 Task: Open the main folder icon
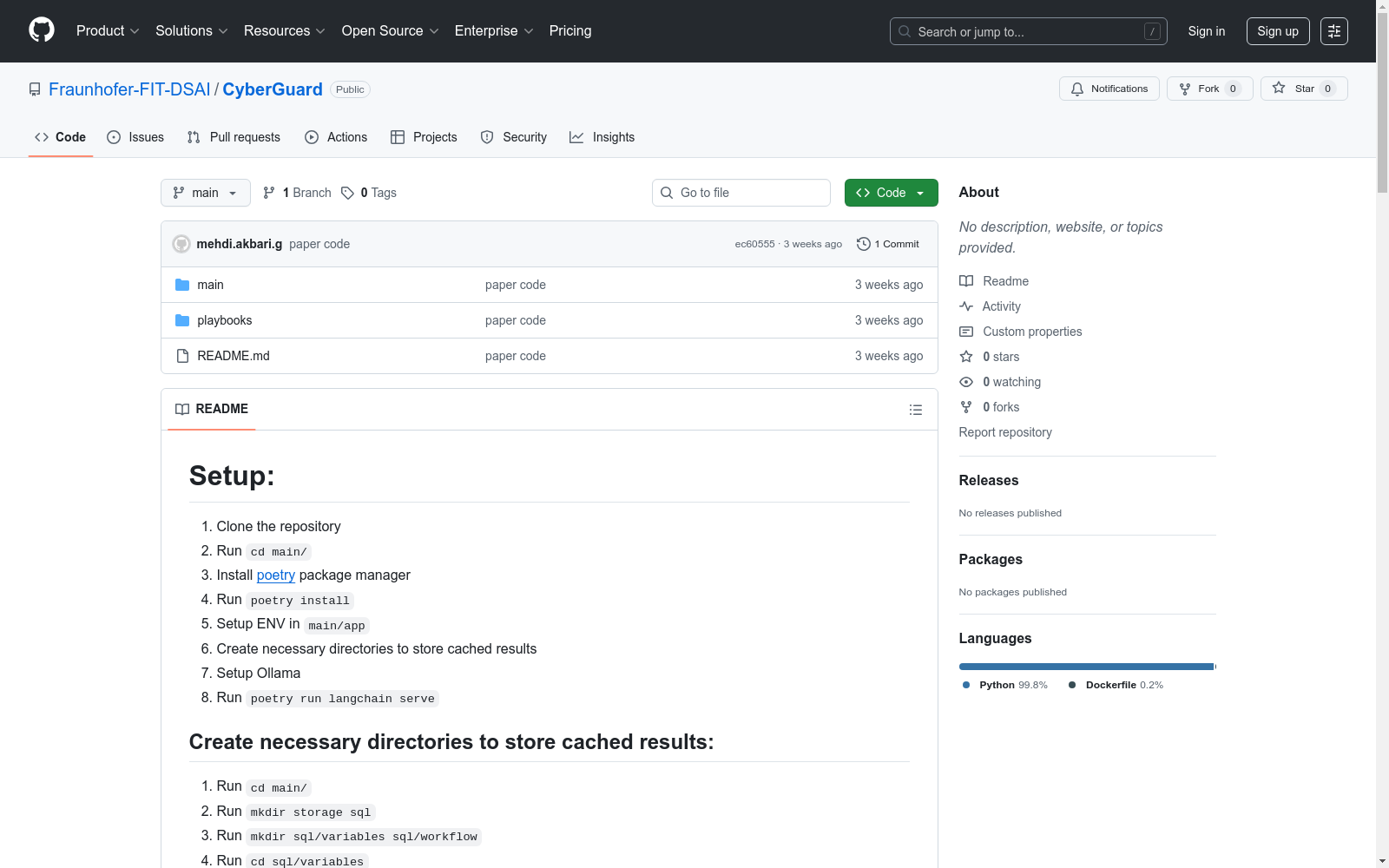(x=182, y=285)
